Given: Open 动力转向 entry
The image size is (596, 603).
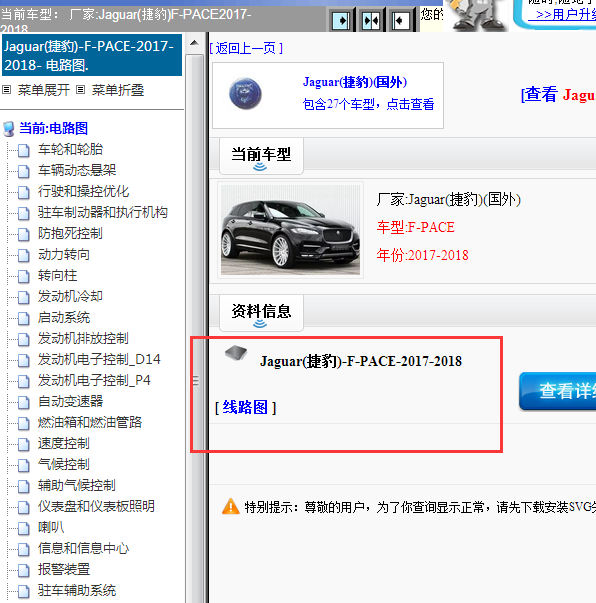Looking at the screenshot, I should point(64,255).
